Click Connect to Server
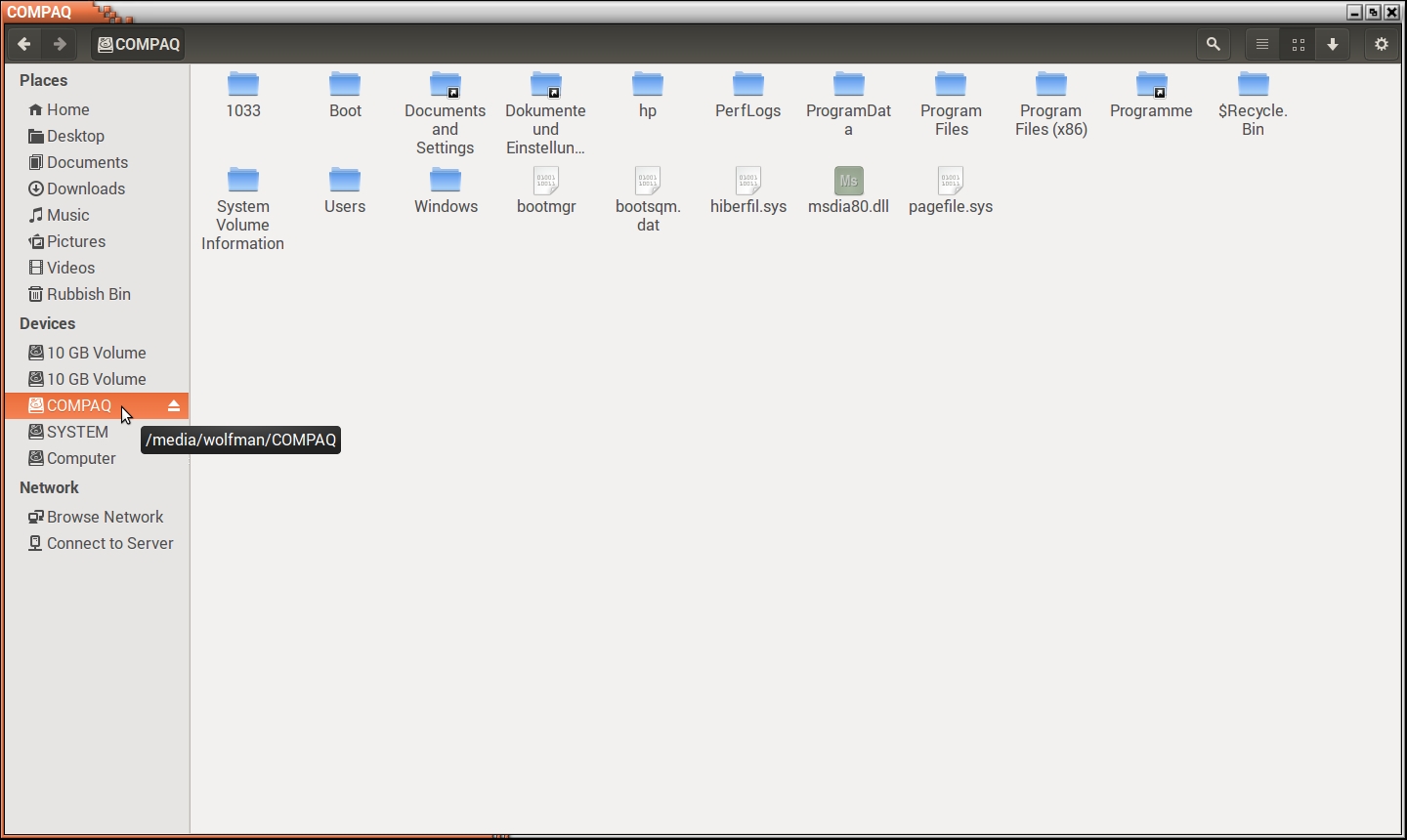The width and height of the screenshot is (1407, 840). [109, 543]
